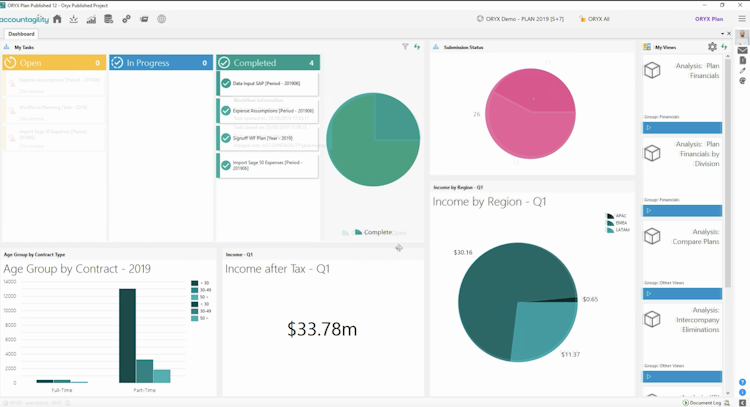Click the Age Group by Contract - 2019 title
Viewport: 750px width, 407px height.
(77, 269)
